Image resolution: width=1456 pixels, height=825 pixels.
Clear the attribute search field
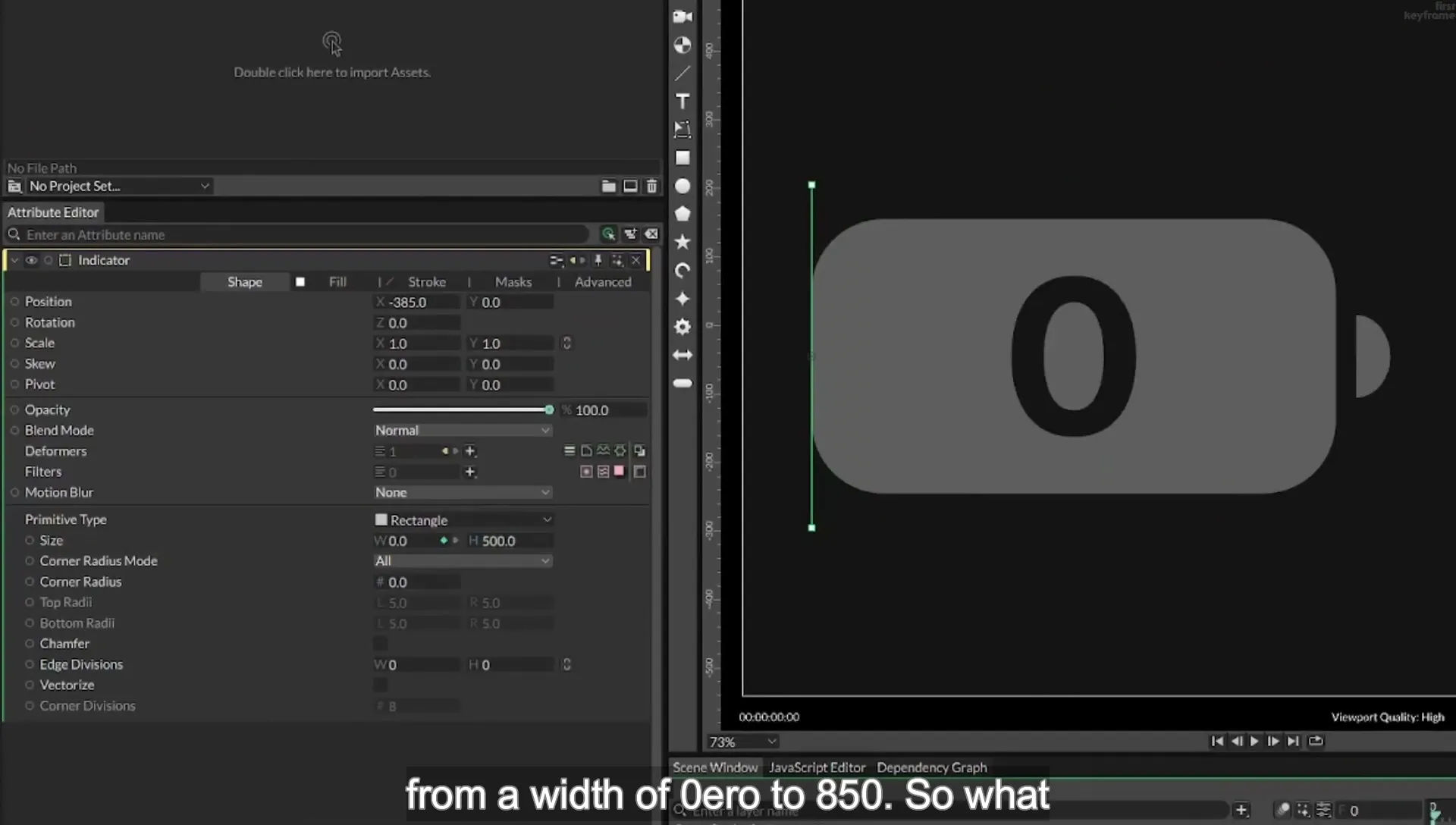click(651, 234)
